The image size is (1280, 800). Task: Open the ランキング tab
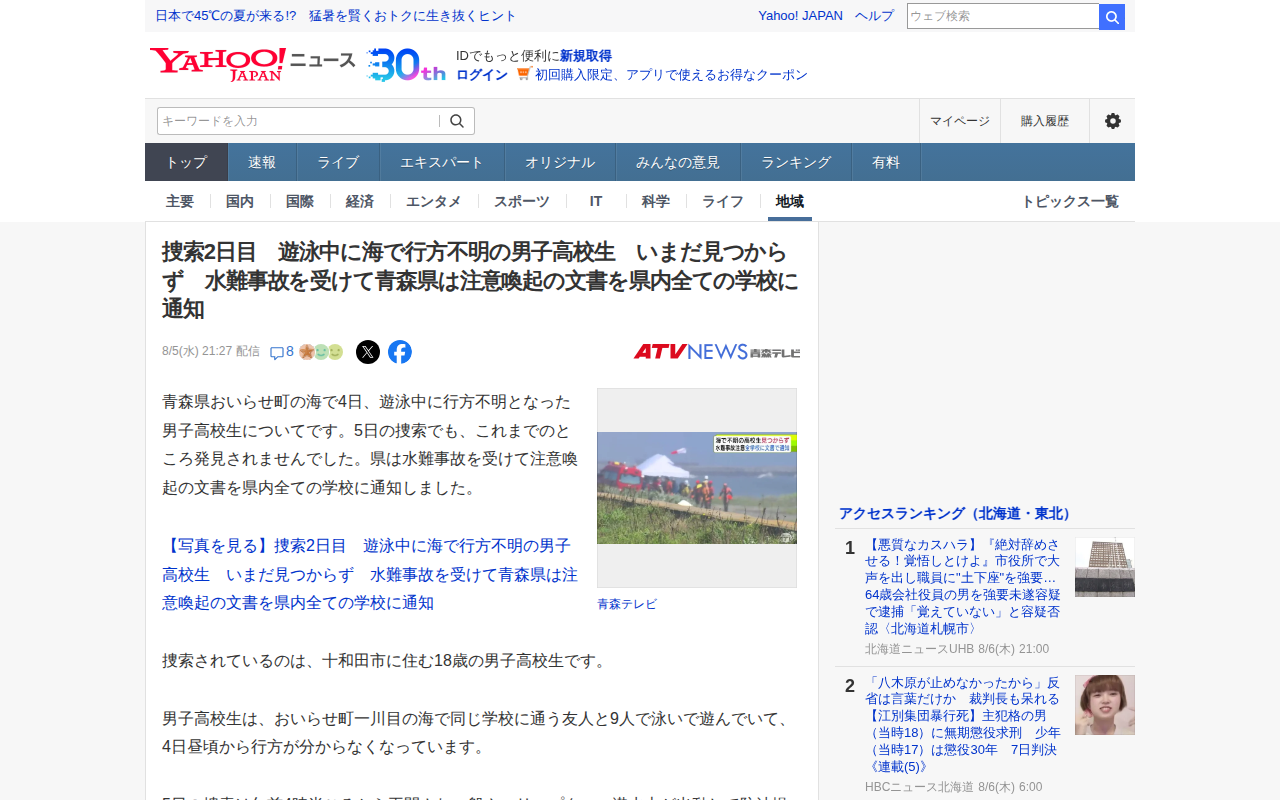coord(796,162)
